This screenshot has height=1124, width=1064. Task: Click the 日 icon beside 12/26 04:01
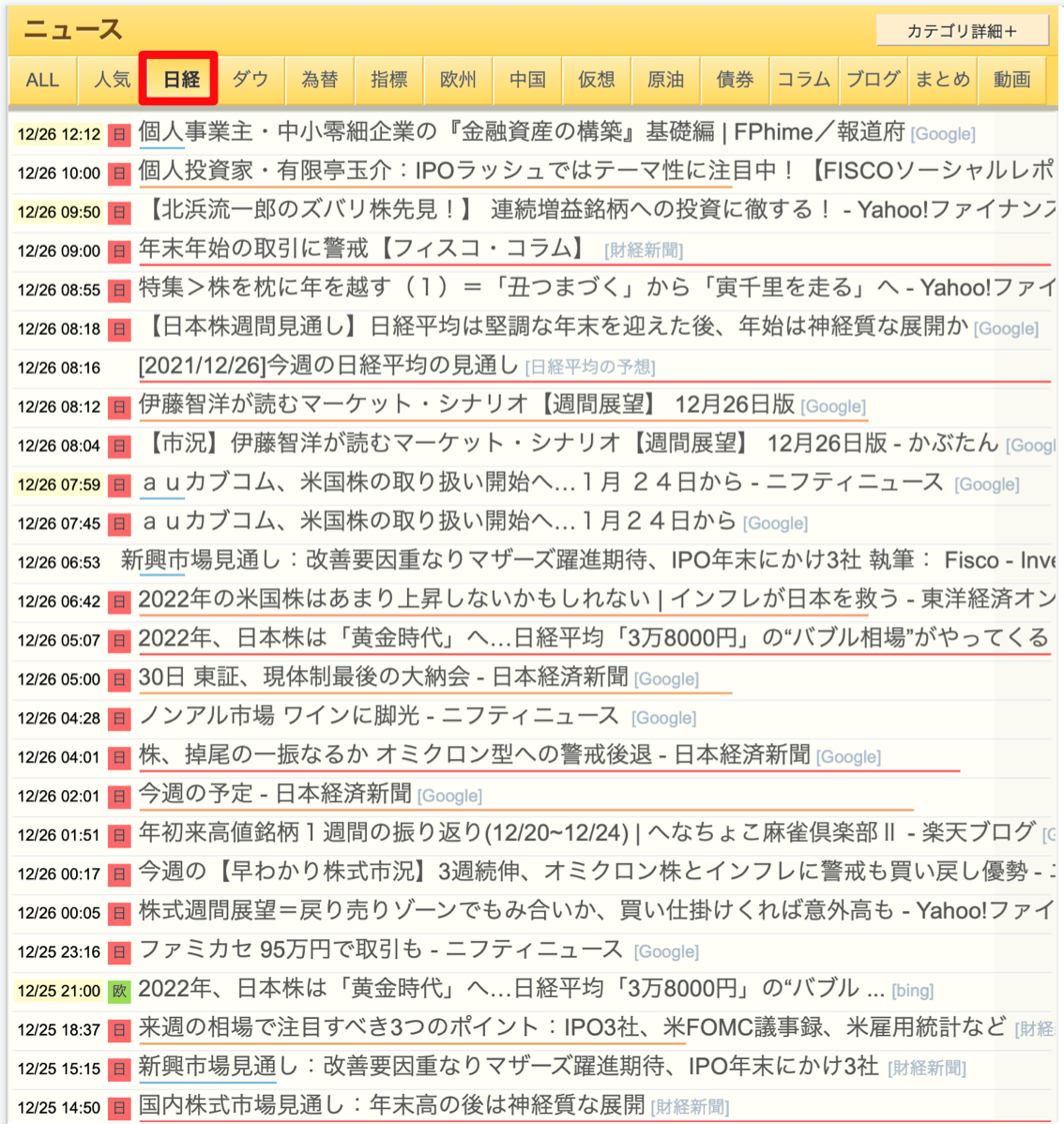[119, 757]
